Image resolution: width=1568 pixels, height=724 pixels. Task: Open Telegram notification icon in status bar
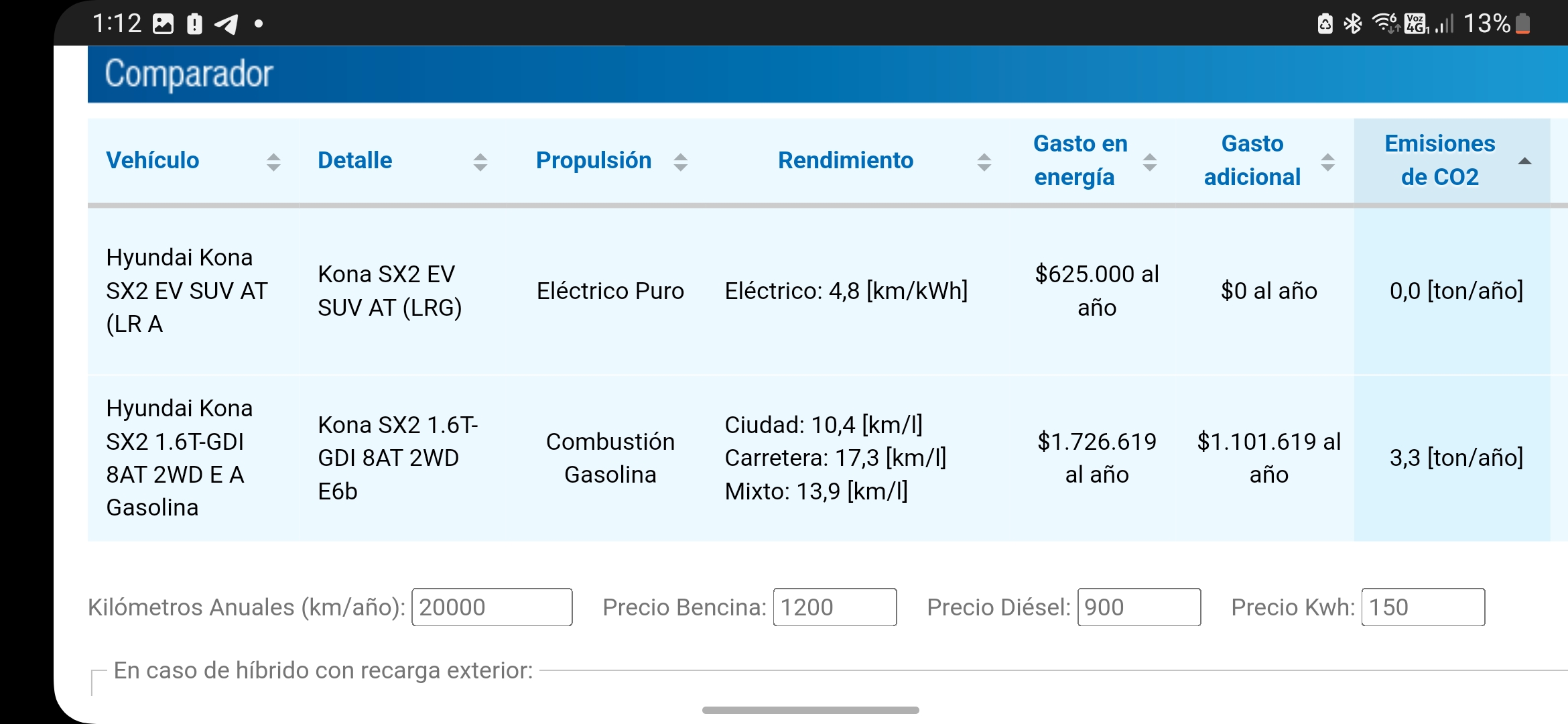point(226,24)
